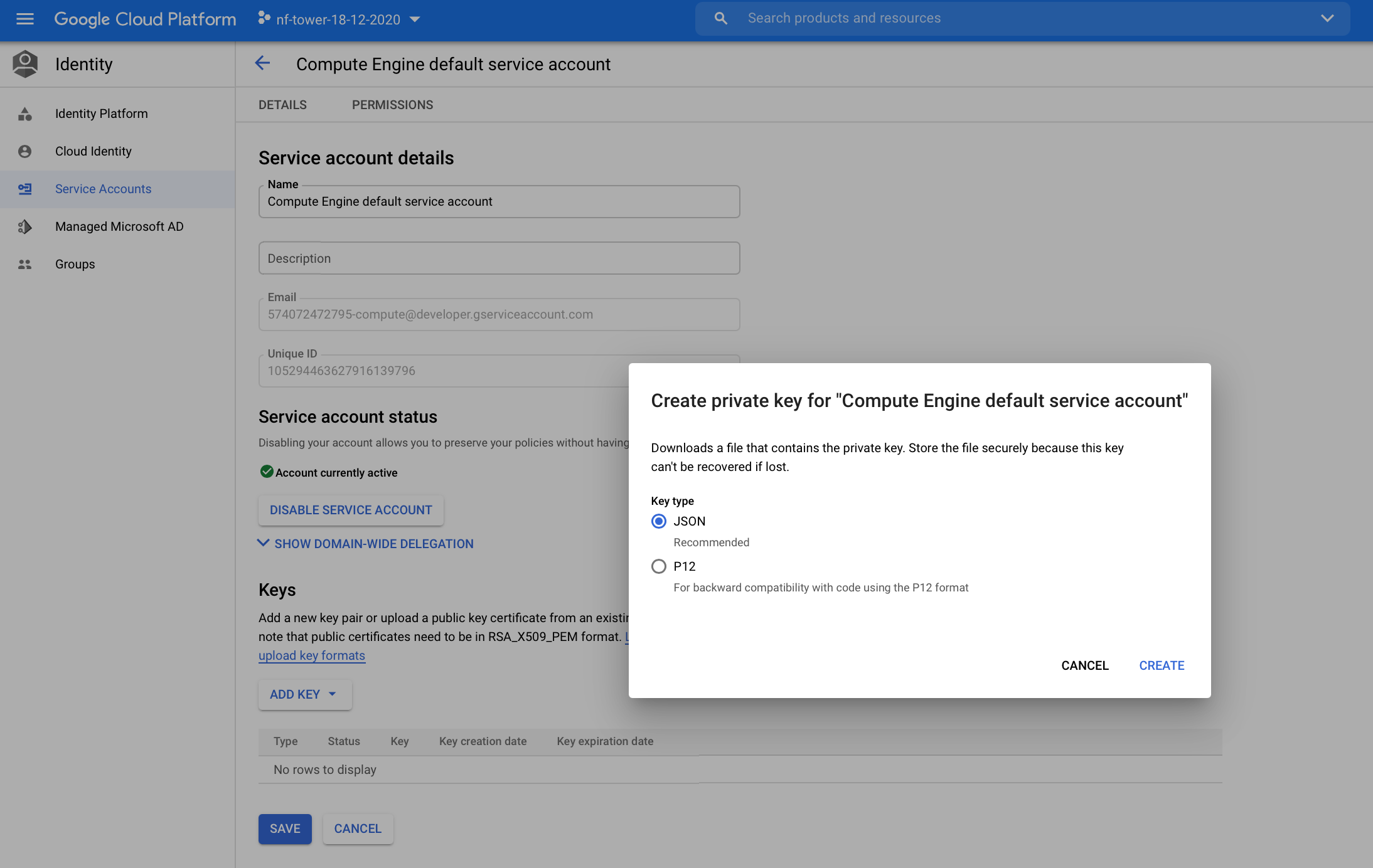This screenshot has height=868, width=1373.
Task: Open the upload key formats link
Action: tap(312, 655)
